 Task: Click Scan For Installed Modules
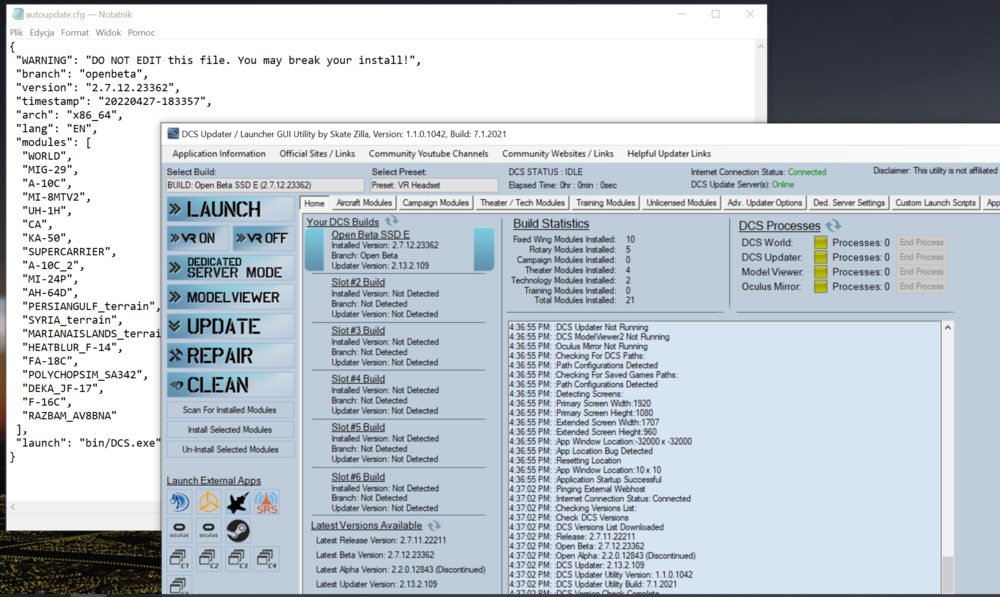click(x=230, y=410)
